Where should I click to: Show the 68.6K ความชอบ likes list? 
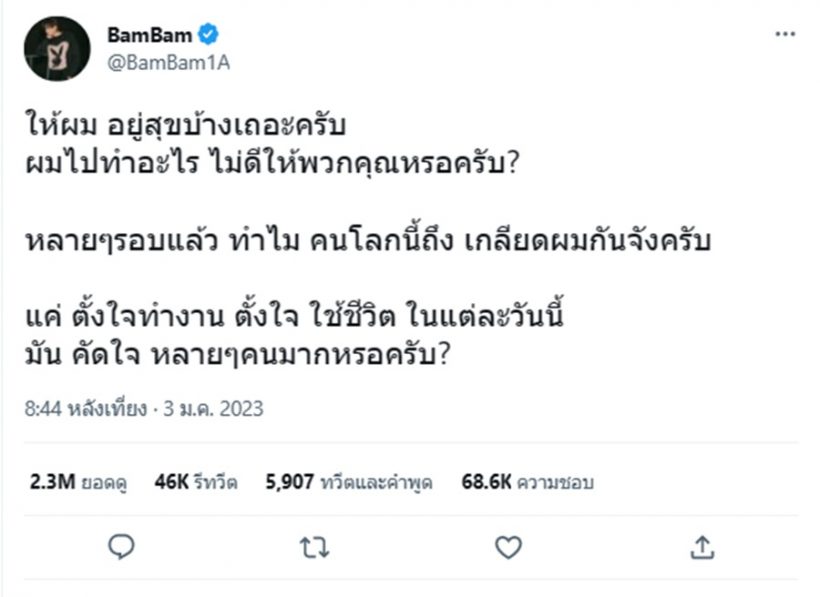(527, 482)
